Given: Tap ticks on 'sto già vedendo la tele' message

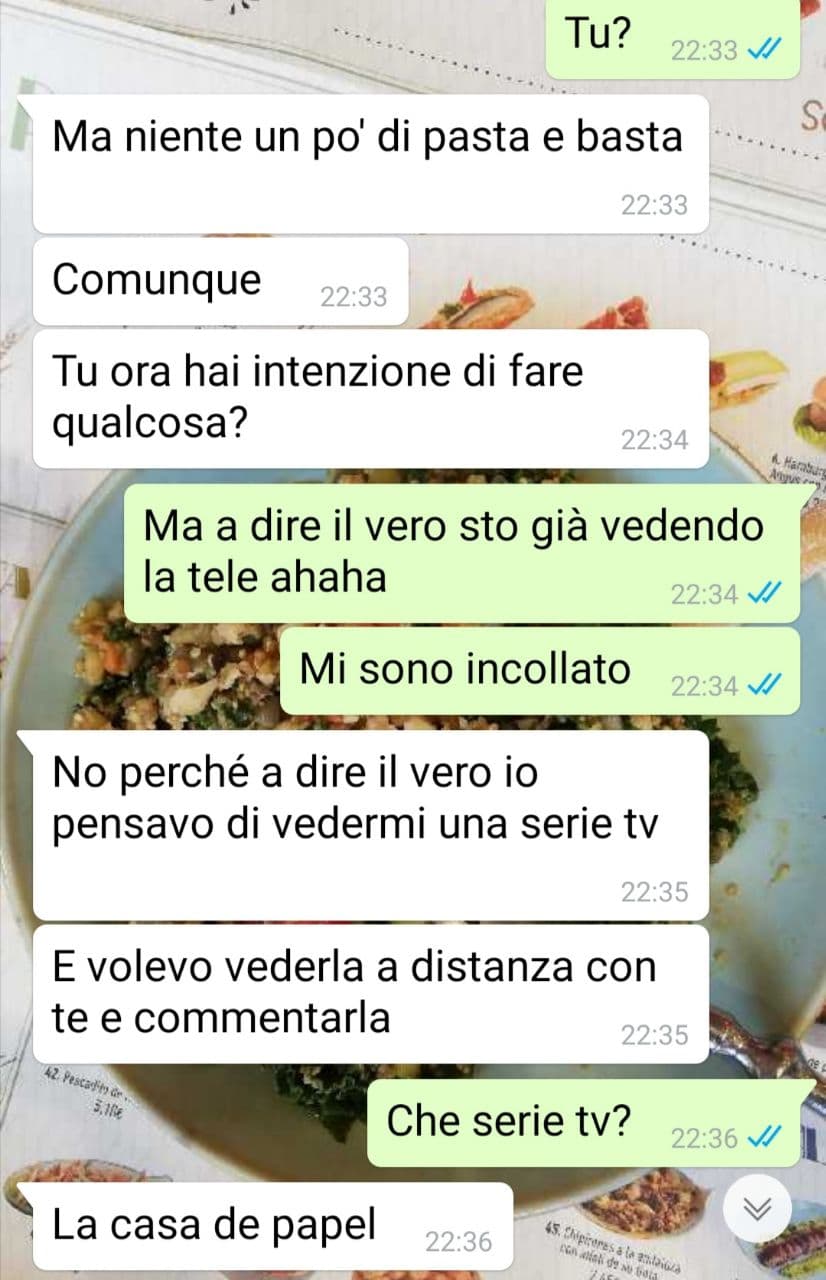Looking at the screenshot, I should [763, 595].
